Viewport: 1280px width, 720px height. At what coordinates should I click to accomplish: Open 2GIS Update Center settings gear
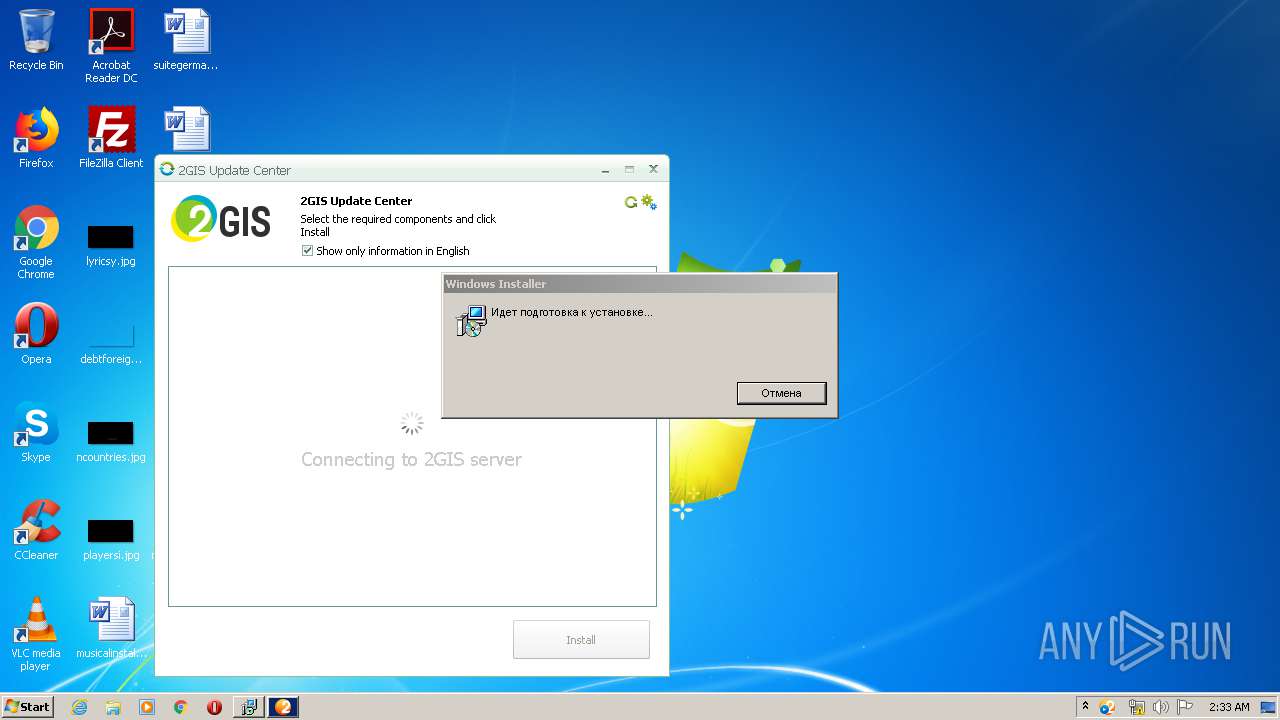point(649,202)
